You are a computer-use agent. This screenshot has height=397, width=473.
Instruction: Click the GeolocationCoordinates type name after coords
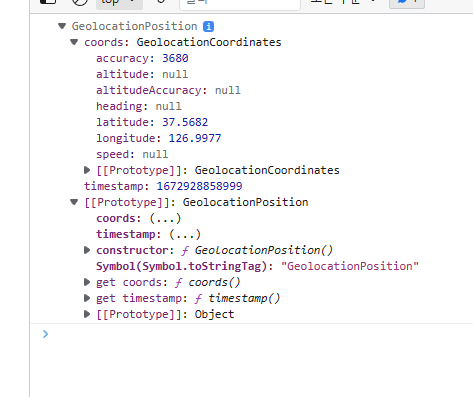point(209,42)
